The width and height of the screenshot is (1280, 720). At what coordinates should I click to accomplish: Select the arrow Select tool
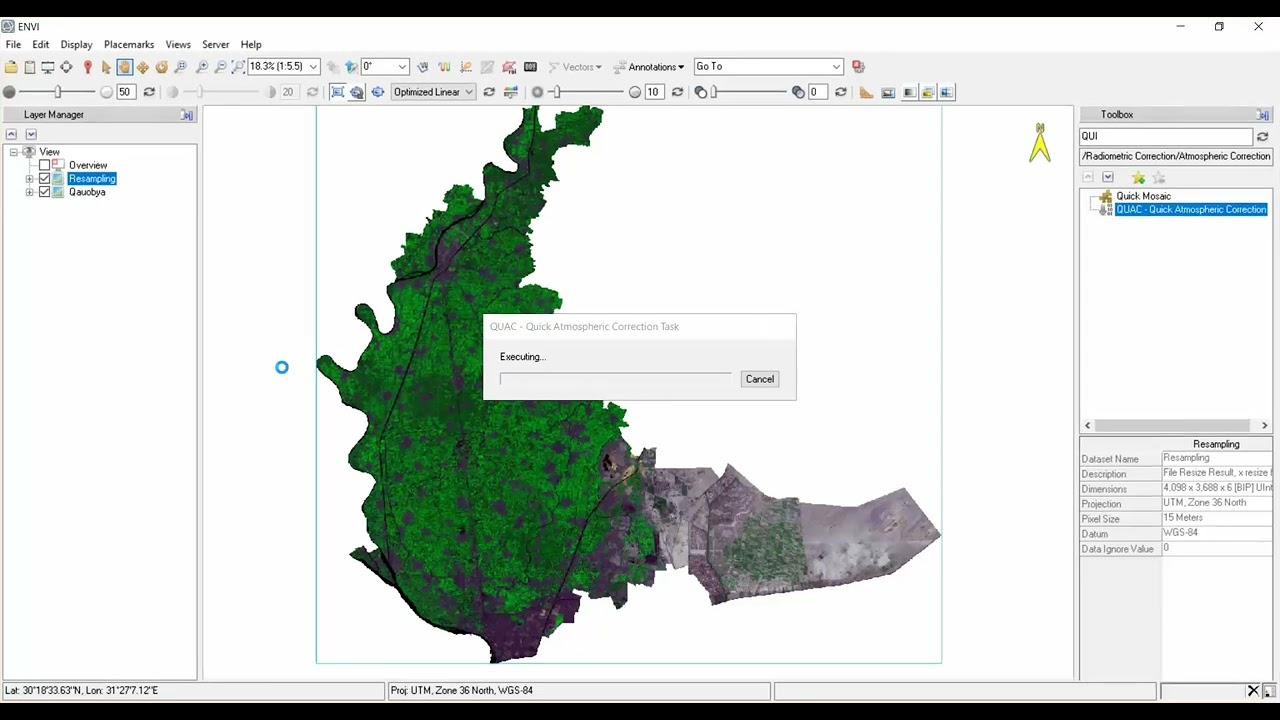pyautogui.click(x=106, y=67)
